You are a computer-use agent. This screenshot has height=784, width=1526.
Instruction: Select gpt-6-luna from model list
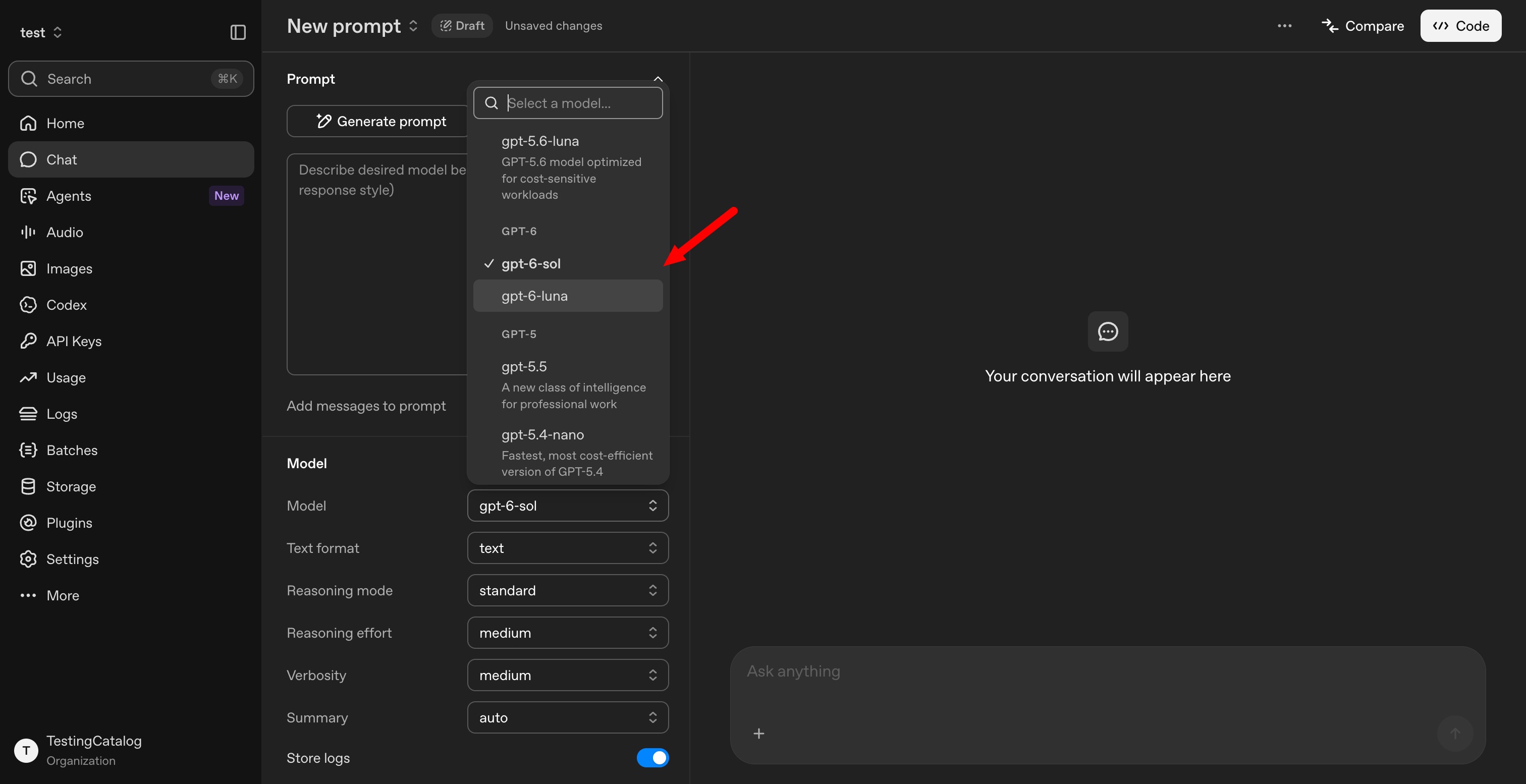point(568,296)
